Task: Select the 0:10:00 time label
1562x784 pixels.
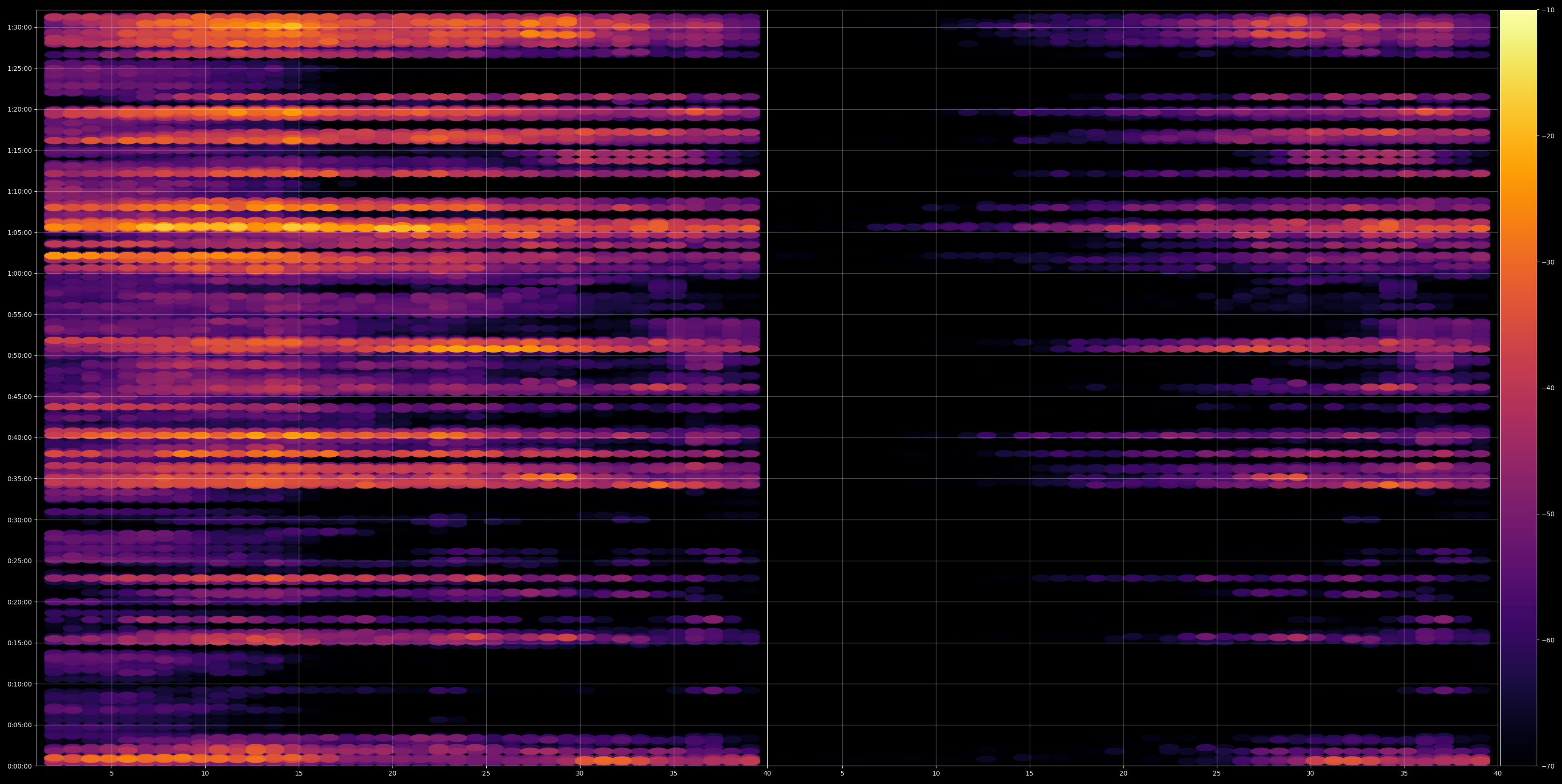Action: [x=19, y=684]
